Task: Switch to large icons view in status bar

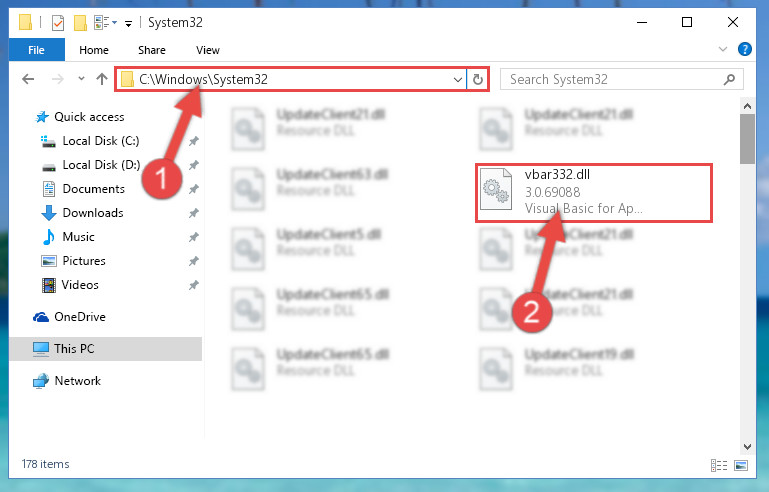Action: click(741, 465)
